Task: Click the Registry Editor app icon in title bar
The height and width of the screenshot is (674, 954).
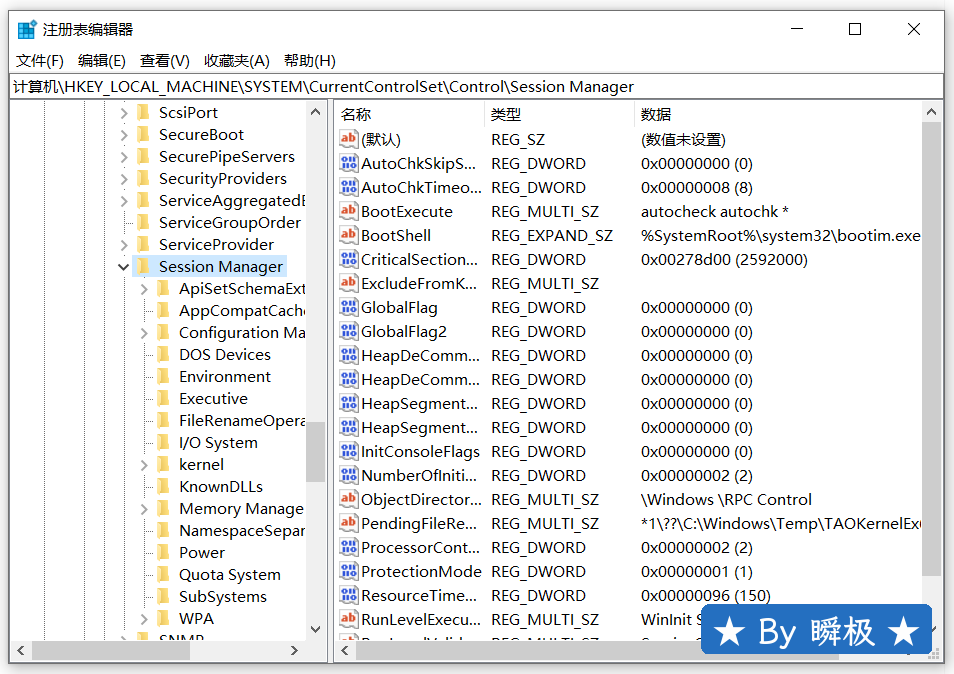Action: coord(27,29)
